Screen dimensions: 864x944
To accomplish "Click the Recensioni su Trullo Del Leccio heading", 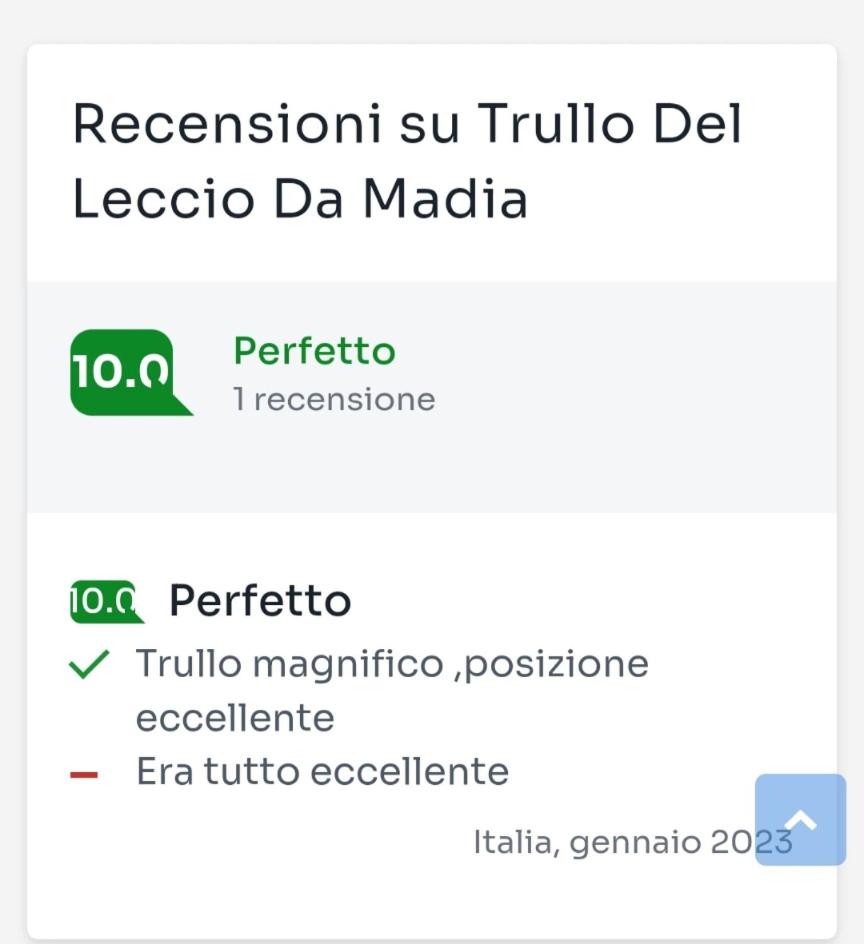I will (406, 161).
